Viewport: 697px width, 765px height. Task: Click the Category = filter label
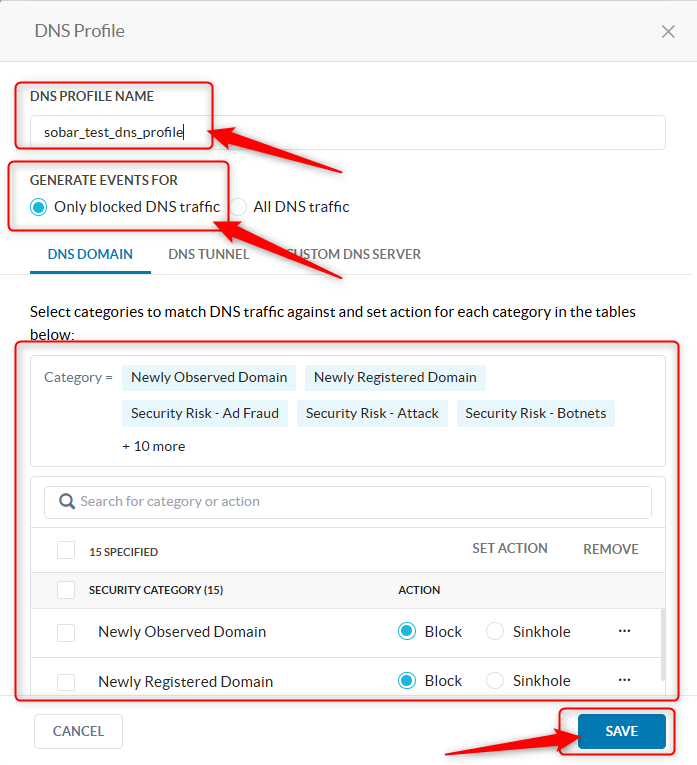78,378
